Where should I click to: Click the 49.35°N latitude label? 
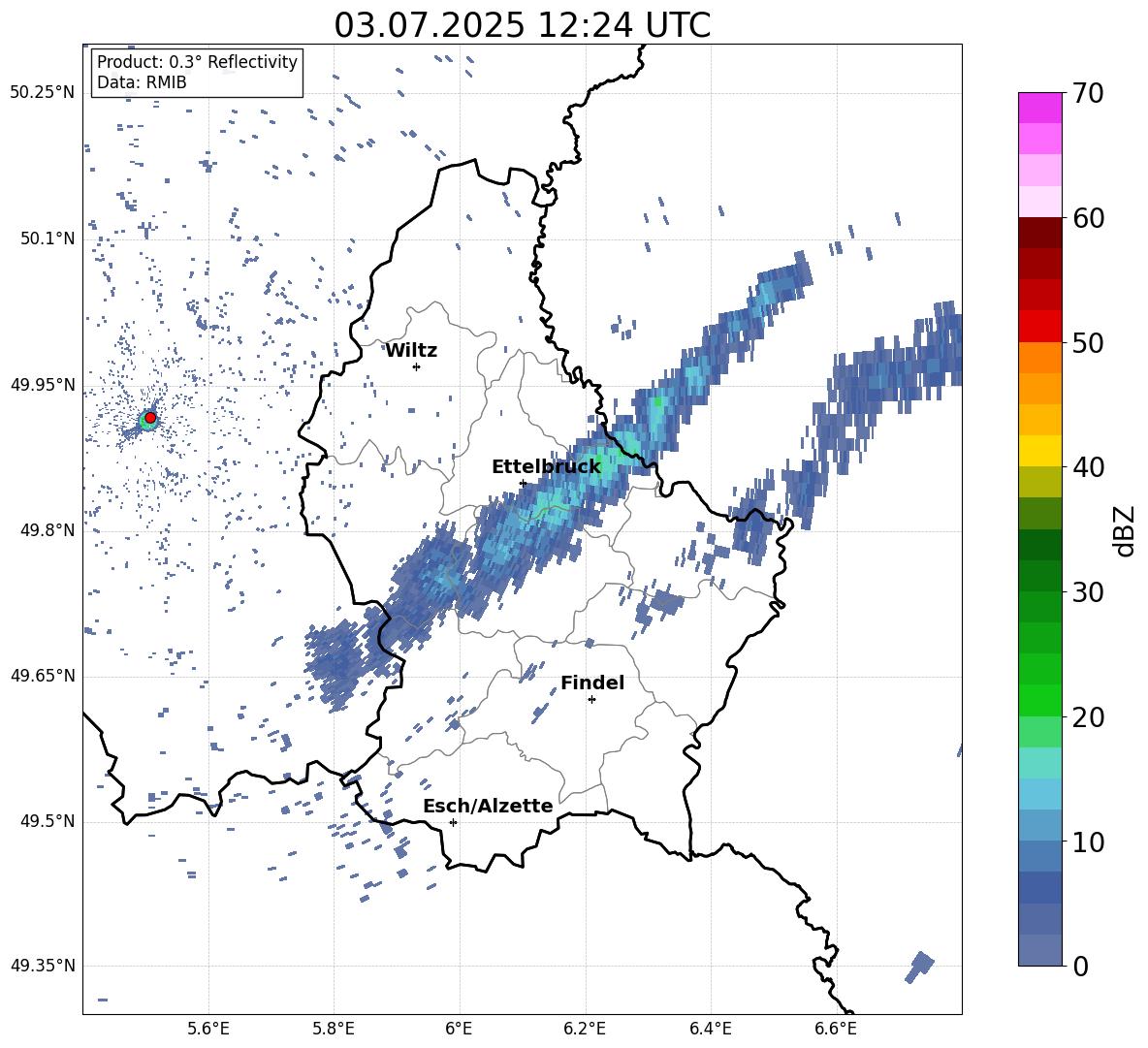(x=43, y=966)
